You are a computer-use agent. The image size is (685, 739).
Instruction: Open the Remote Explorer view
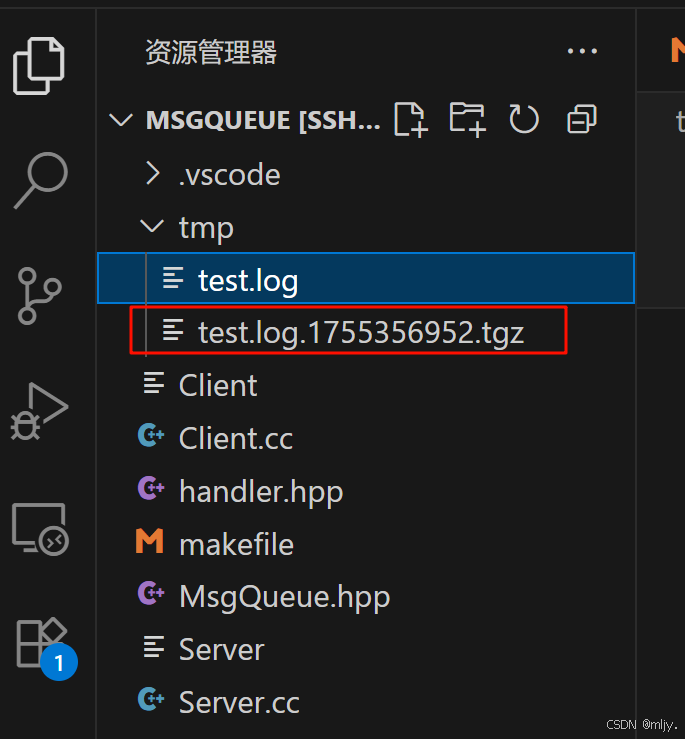click(40, 529)
